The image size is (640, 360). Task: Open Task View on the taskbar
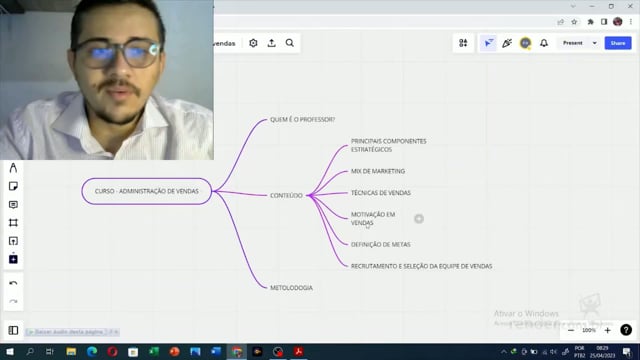click(x=50, y=351)
